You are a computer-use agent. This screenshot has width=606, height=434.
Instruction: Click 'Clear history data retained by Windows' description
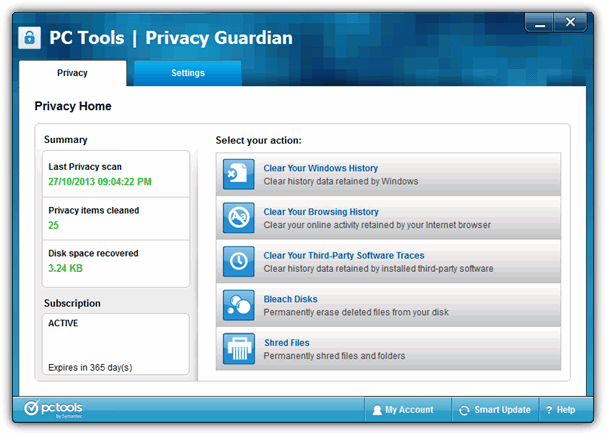(x=341, y=181)
